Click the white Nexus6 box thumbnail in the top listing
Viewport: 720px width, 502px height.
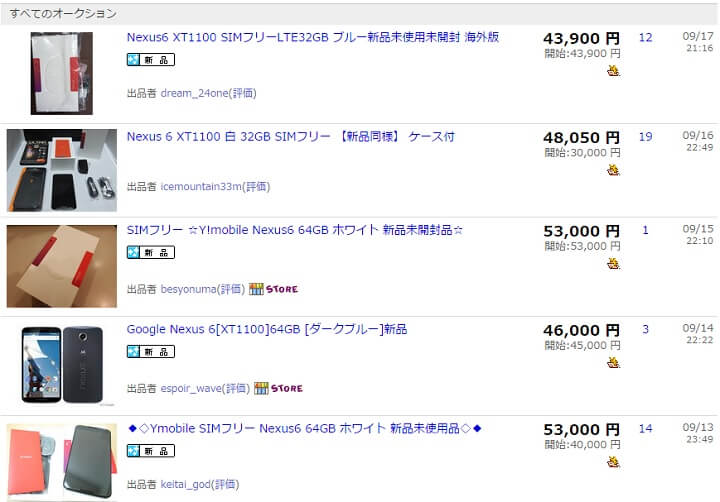62,73
